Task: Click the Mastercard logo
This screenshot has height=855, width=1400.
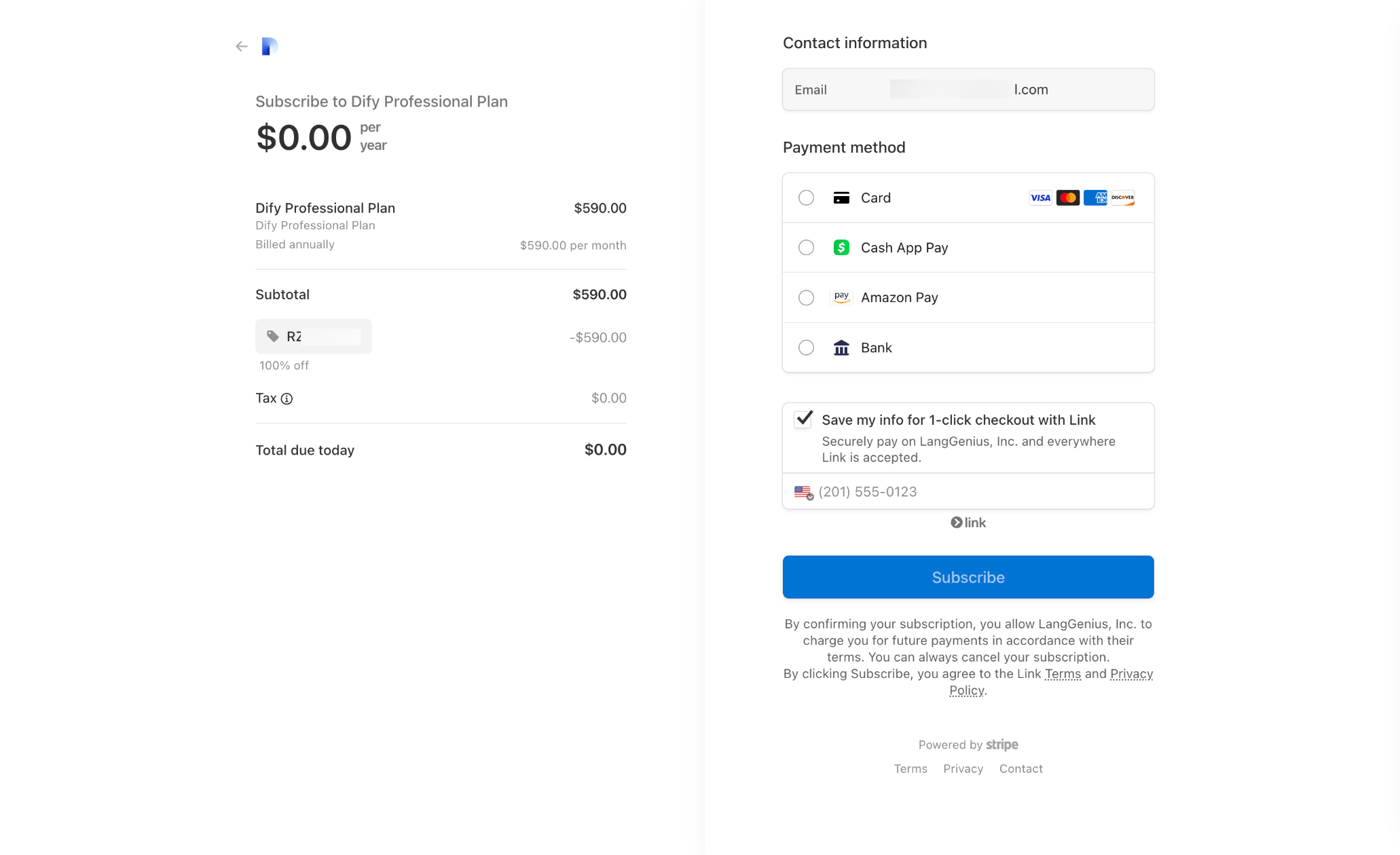Action: click(1068, 198)
